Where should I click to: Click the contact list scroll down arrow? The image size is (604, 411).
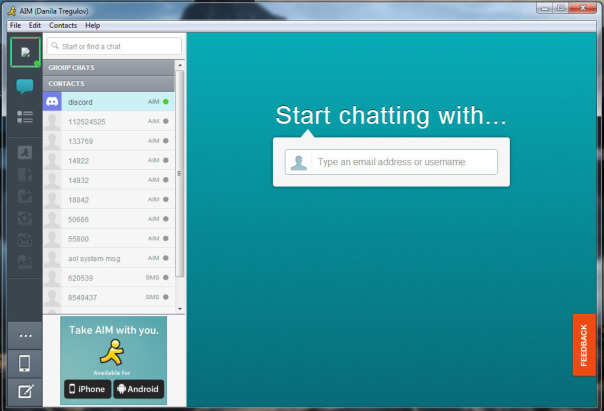pyautogui.click(x=180, y=309)
